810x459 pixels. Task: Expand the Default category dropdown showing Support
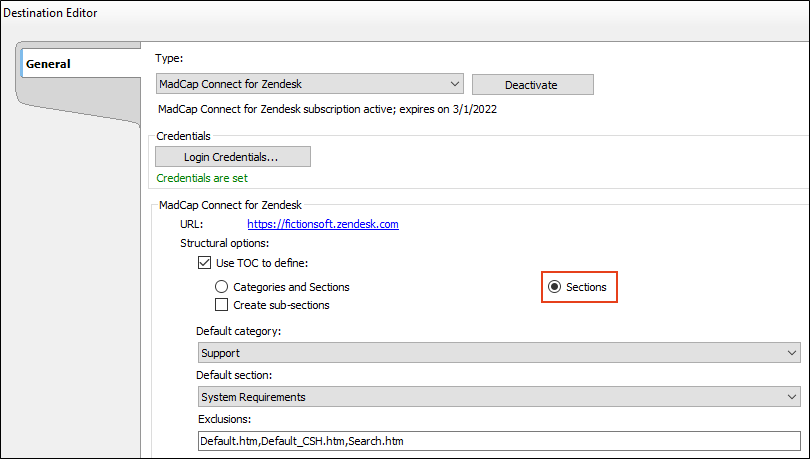tap(499, 353)
